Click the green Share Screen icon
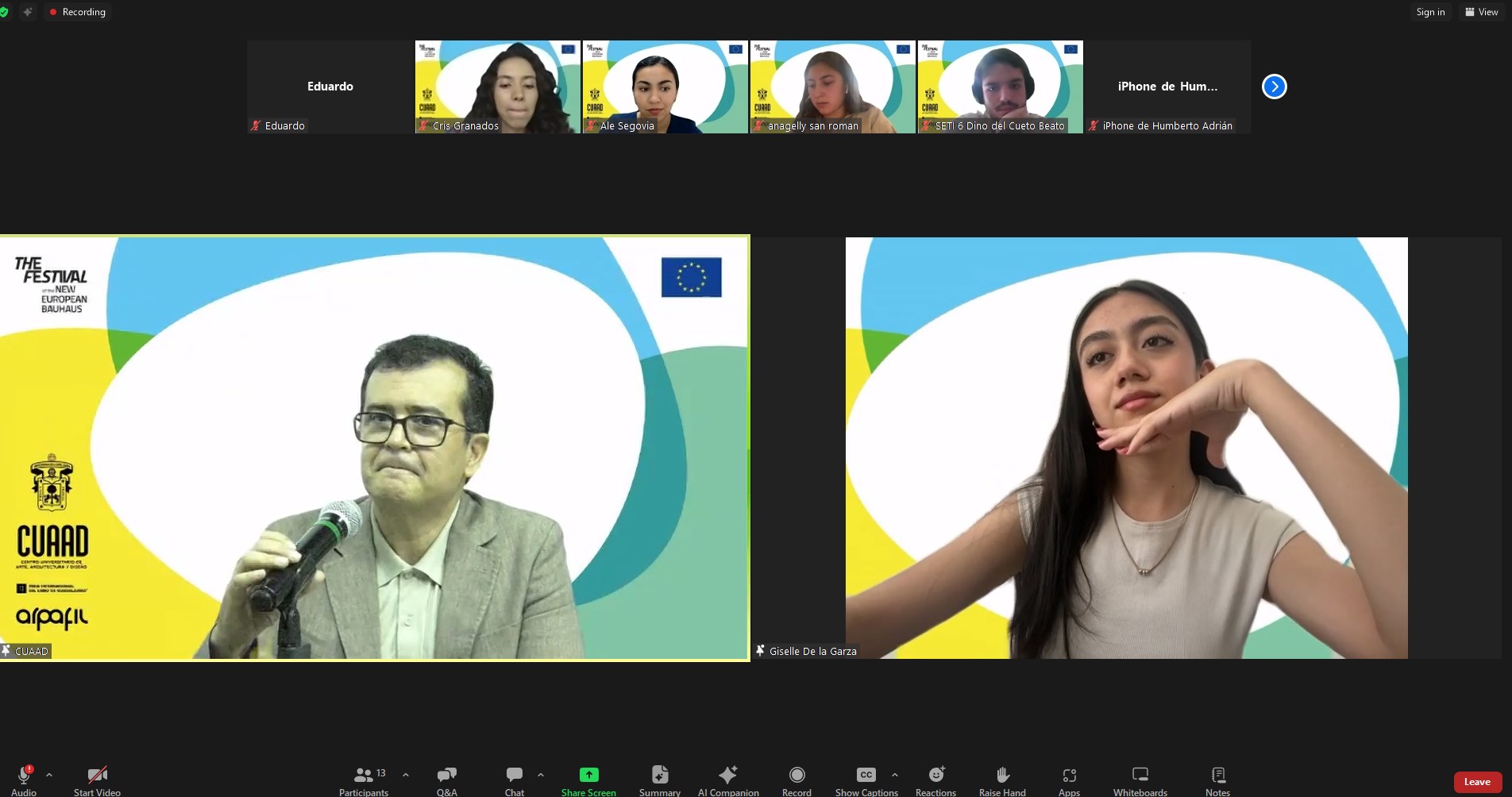This screenshot has width=1512, height=797. click(x=588, y=775)
